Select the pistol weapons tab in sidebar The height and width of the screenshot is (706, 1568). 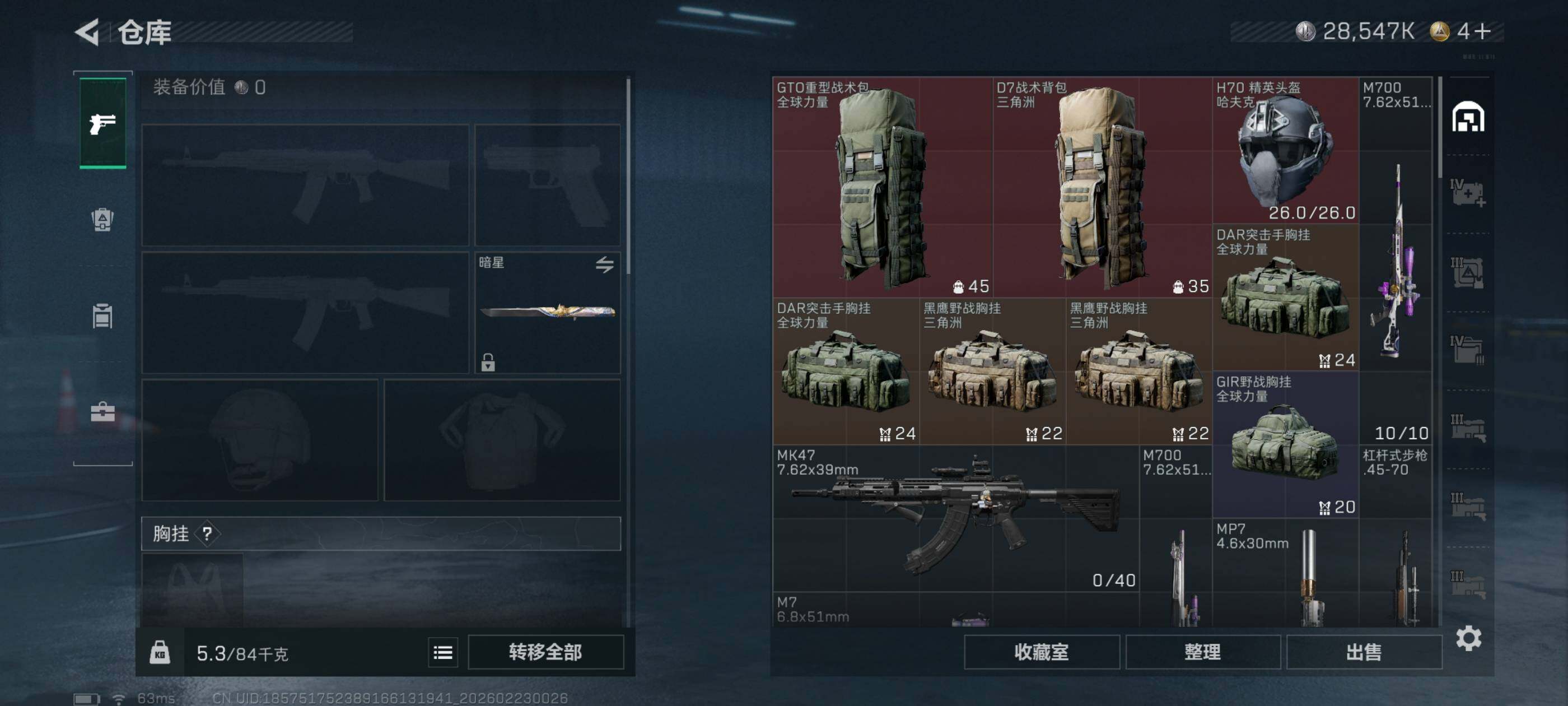(103, 123)
